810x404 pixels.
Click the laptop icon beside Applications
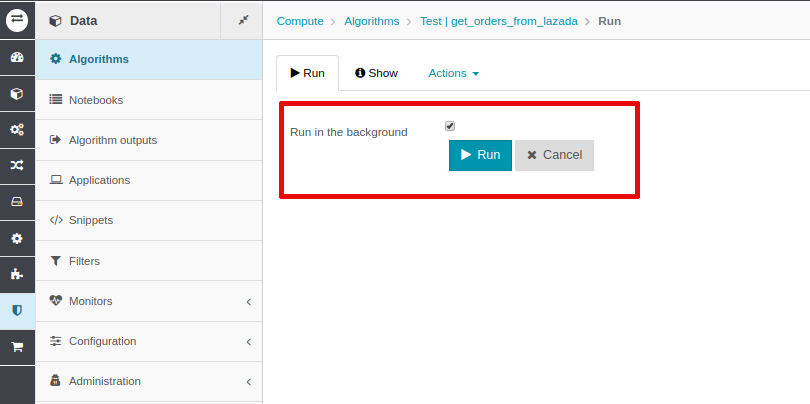[x=55, y=180]
